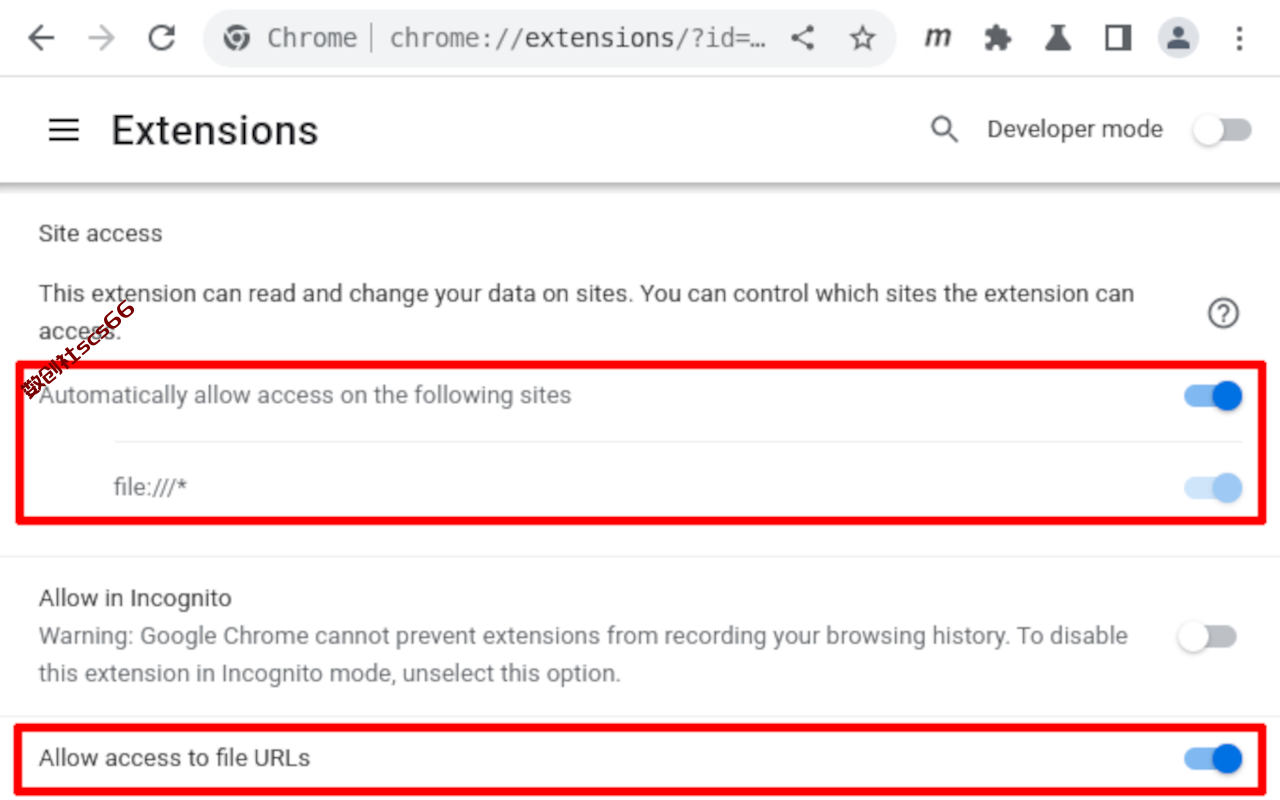The height and width of the screenshot is (800, 1280).
Task: Enable Developer mode switch
Action: [x=1222, y=130]
